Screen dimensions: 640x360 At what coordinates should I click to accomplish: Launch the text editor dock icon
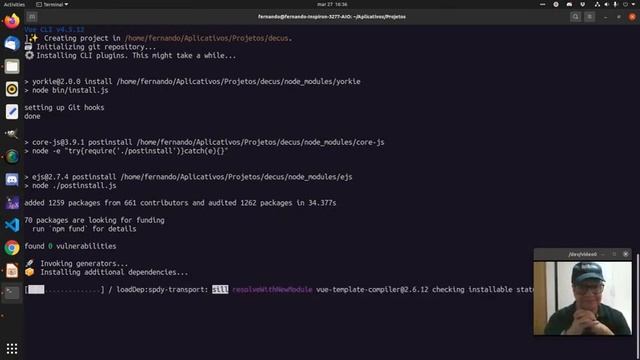tap(12, 111)
